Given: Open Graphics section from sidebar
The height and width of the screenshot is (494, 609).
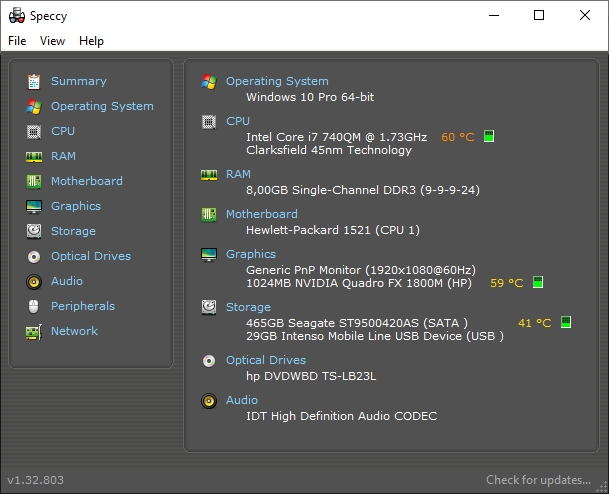Looking at the screenshot, I should 76,206.
